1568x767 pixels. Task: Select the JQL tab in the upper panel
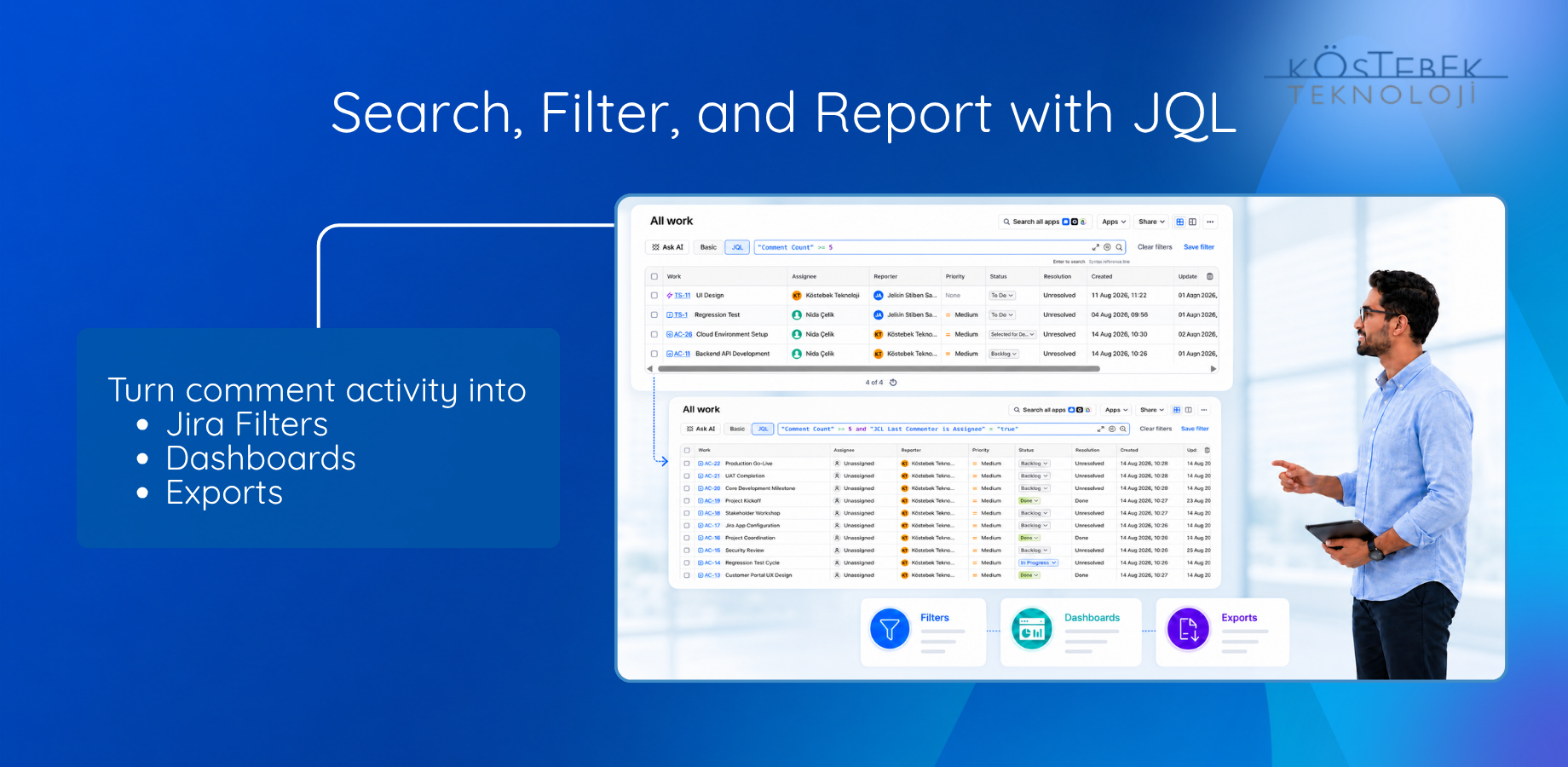(737, 247)
